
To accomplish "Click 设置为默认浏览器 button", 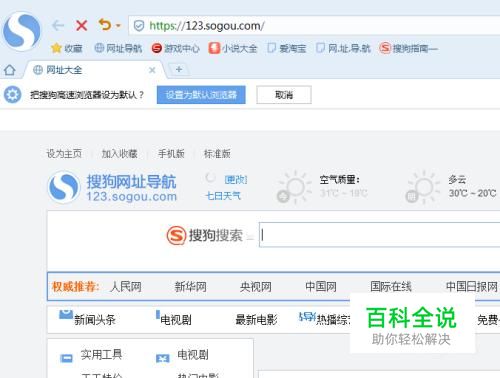I will [x=201, y=95].
